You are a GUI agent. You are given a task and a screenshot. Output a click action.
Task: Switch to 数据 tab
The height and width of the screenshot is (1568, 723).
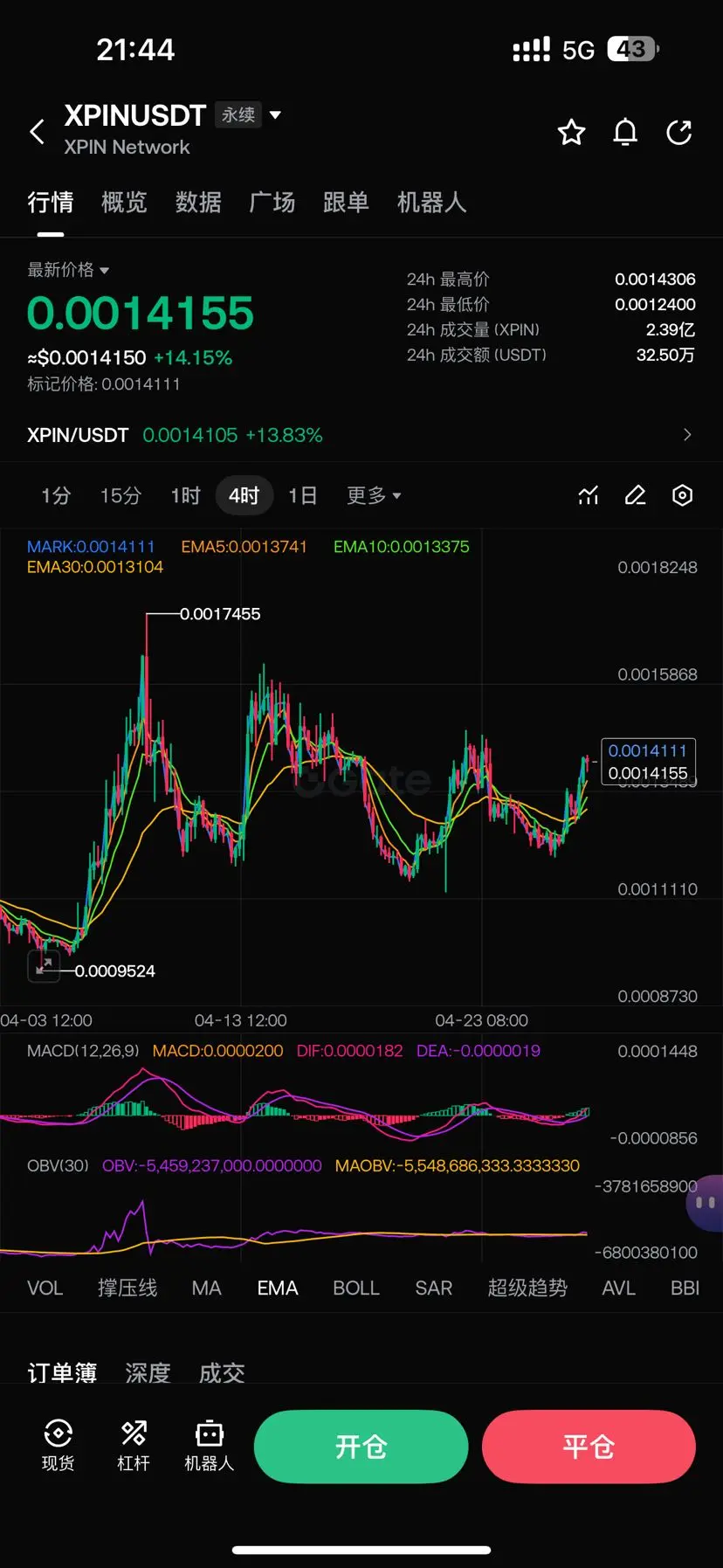(x=198, y=203)
